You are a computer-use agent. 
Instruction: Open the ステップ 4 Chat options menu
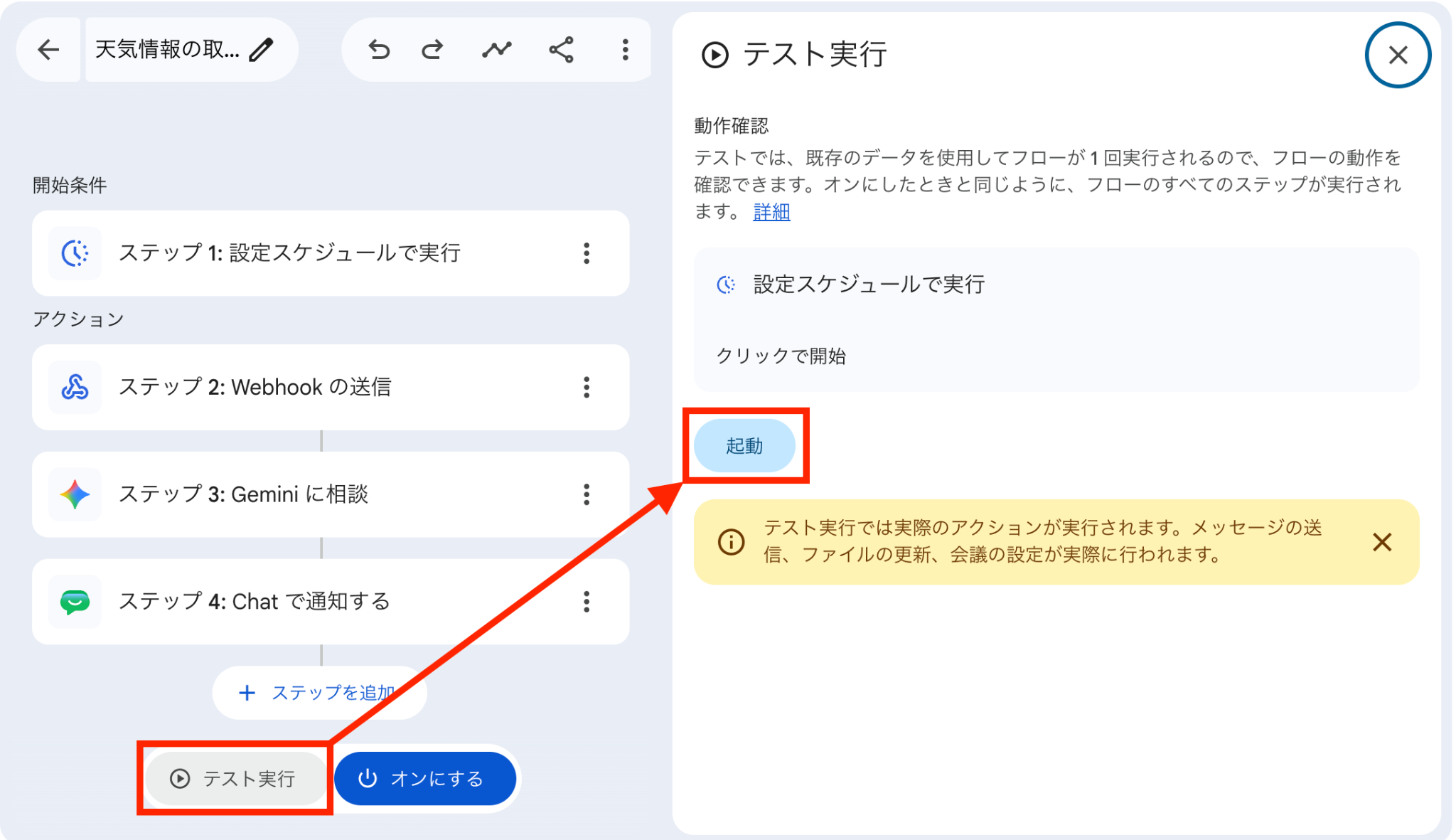tap(587, 602)
